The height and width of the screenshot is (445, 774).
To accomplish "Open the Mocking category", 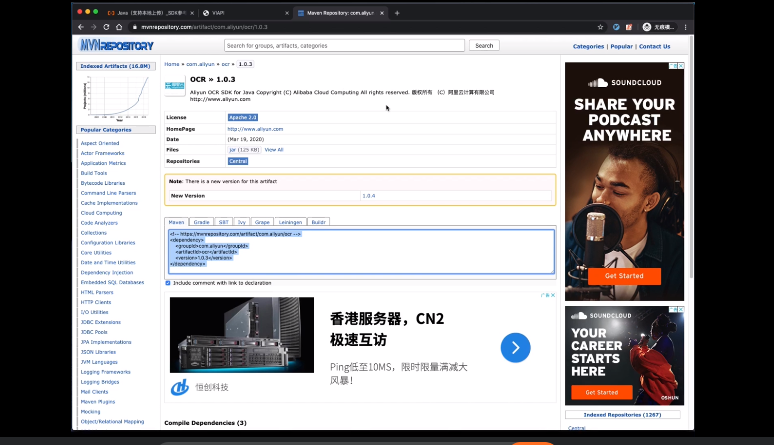I will click(x=90, y=412).
